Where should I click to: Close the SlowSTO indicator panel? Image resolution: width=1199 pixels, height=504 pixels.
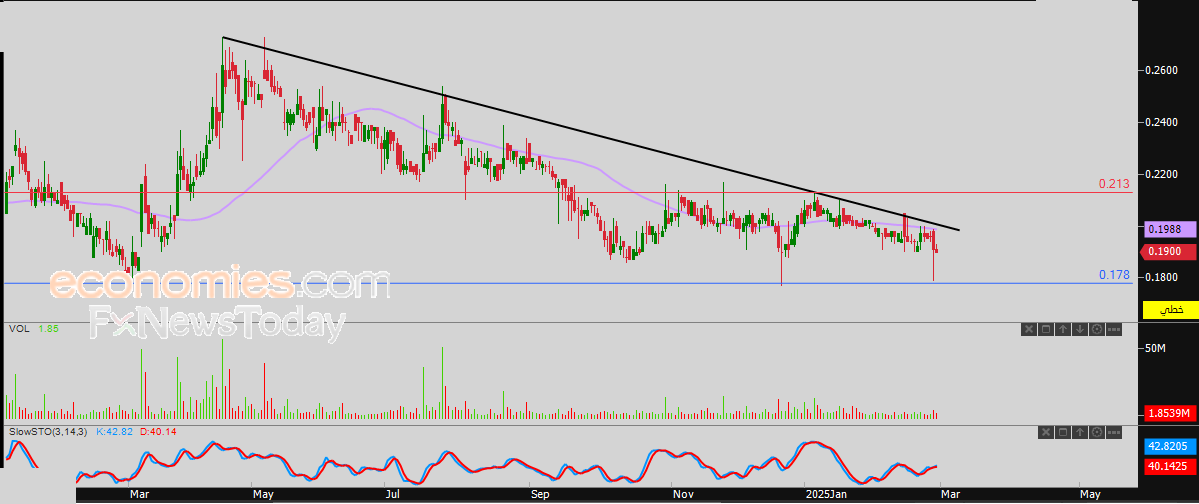1046,432
